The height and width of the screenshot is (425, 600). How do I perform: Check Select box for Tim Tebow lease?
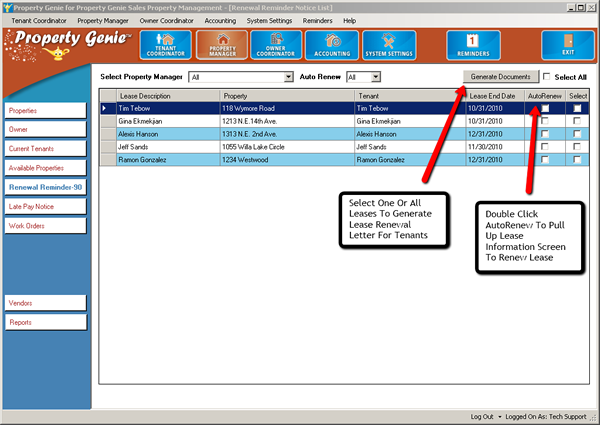point(577,108)
